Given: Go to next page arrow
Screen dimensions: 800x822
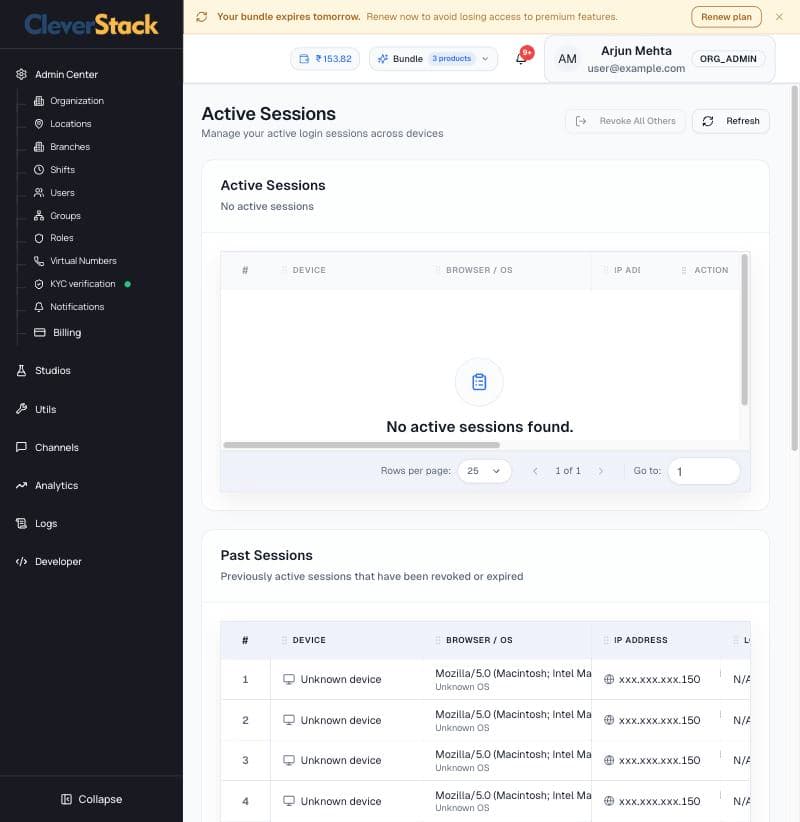Looking at the screenshot, I should 601,471.
